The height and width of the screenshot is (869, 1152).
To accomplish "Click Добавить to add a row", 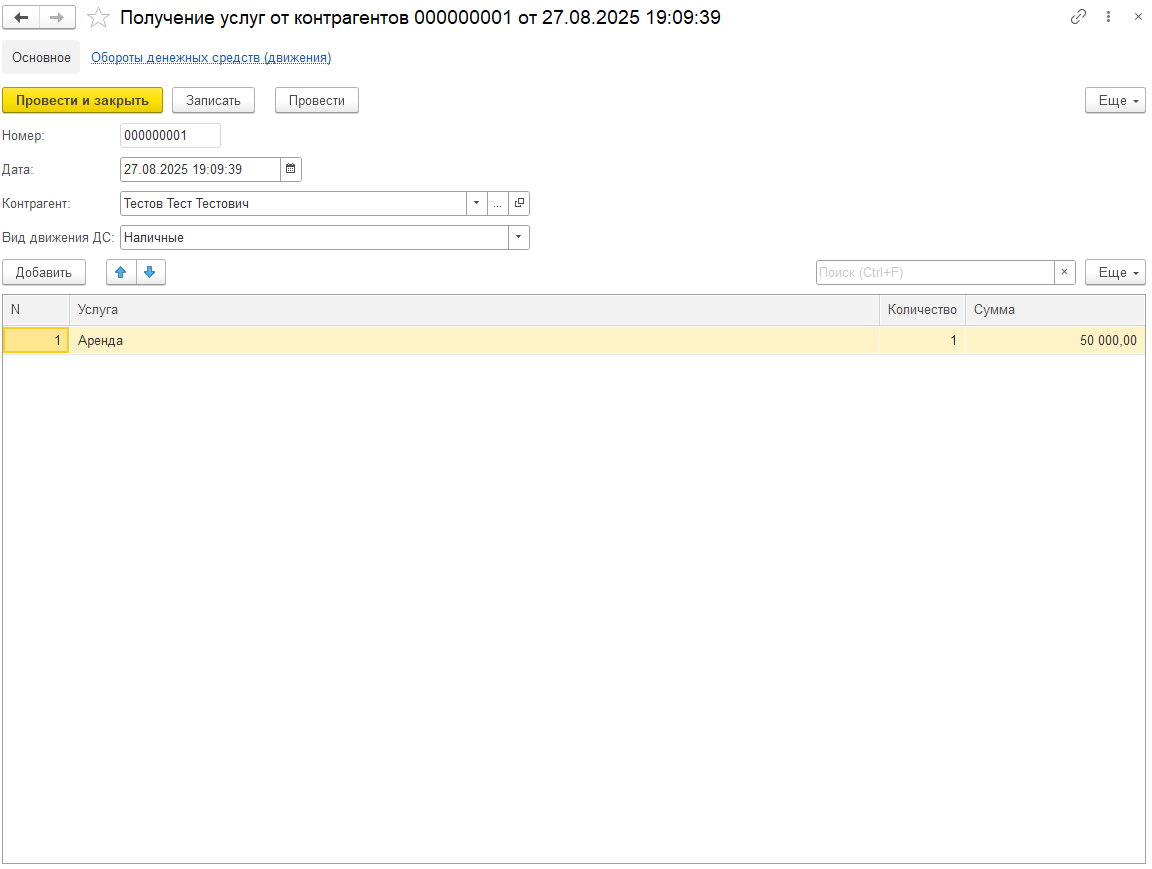I will point(44,272).
